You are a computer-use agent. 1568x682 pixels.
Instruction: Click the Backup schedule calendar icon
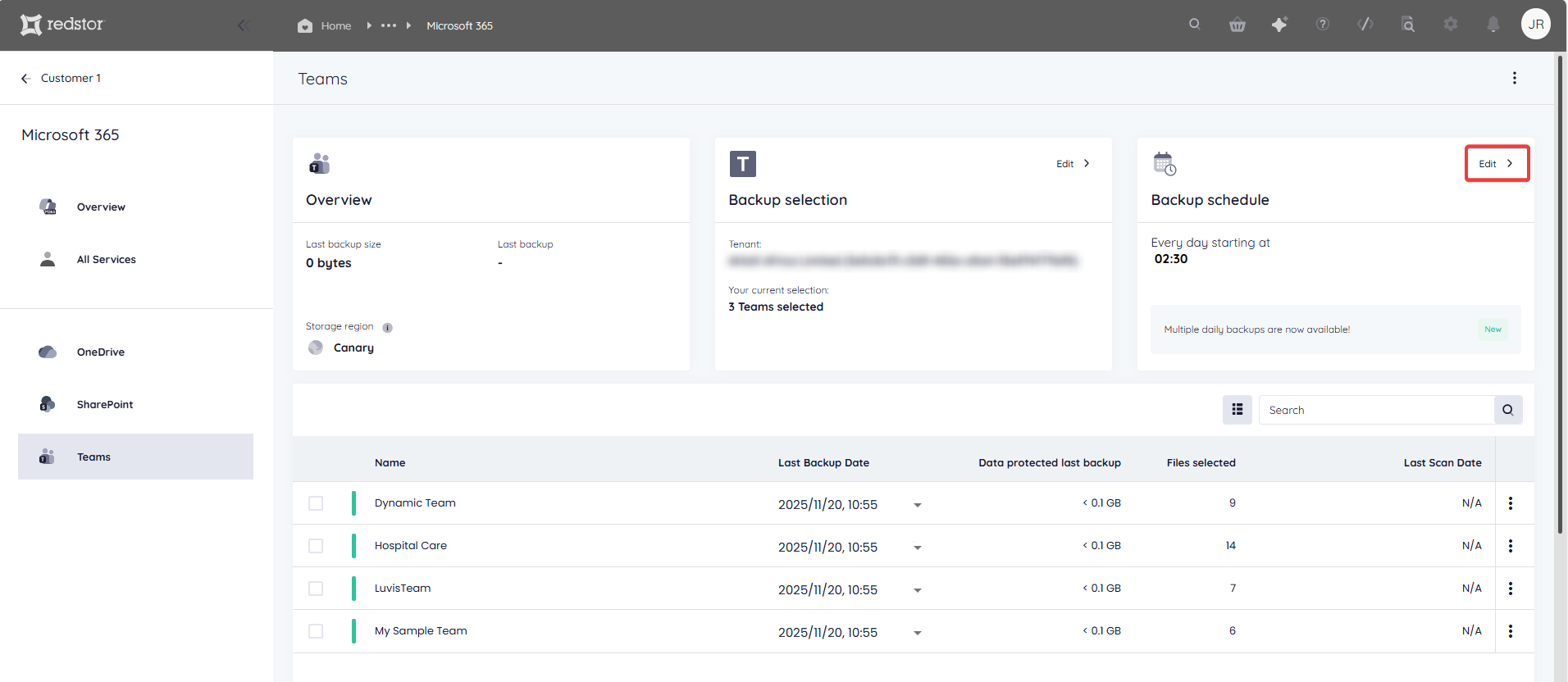point(1165,164)
